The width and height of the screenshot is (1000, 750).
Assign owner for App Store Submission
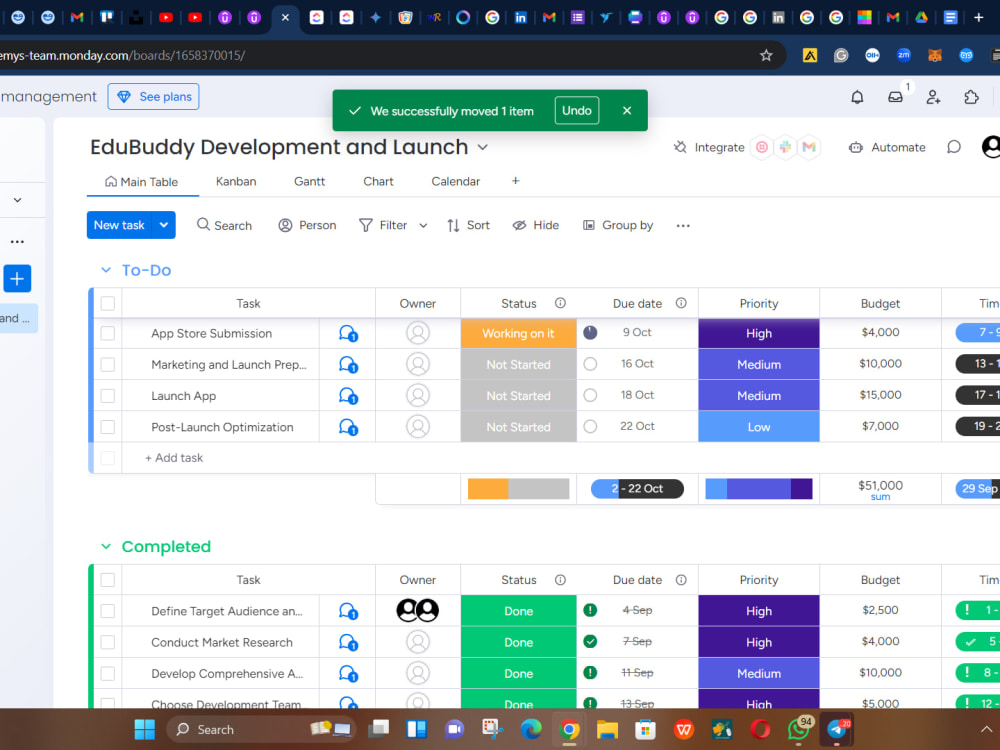418,333
